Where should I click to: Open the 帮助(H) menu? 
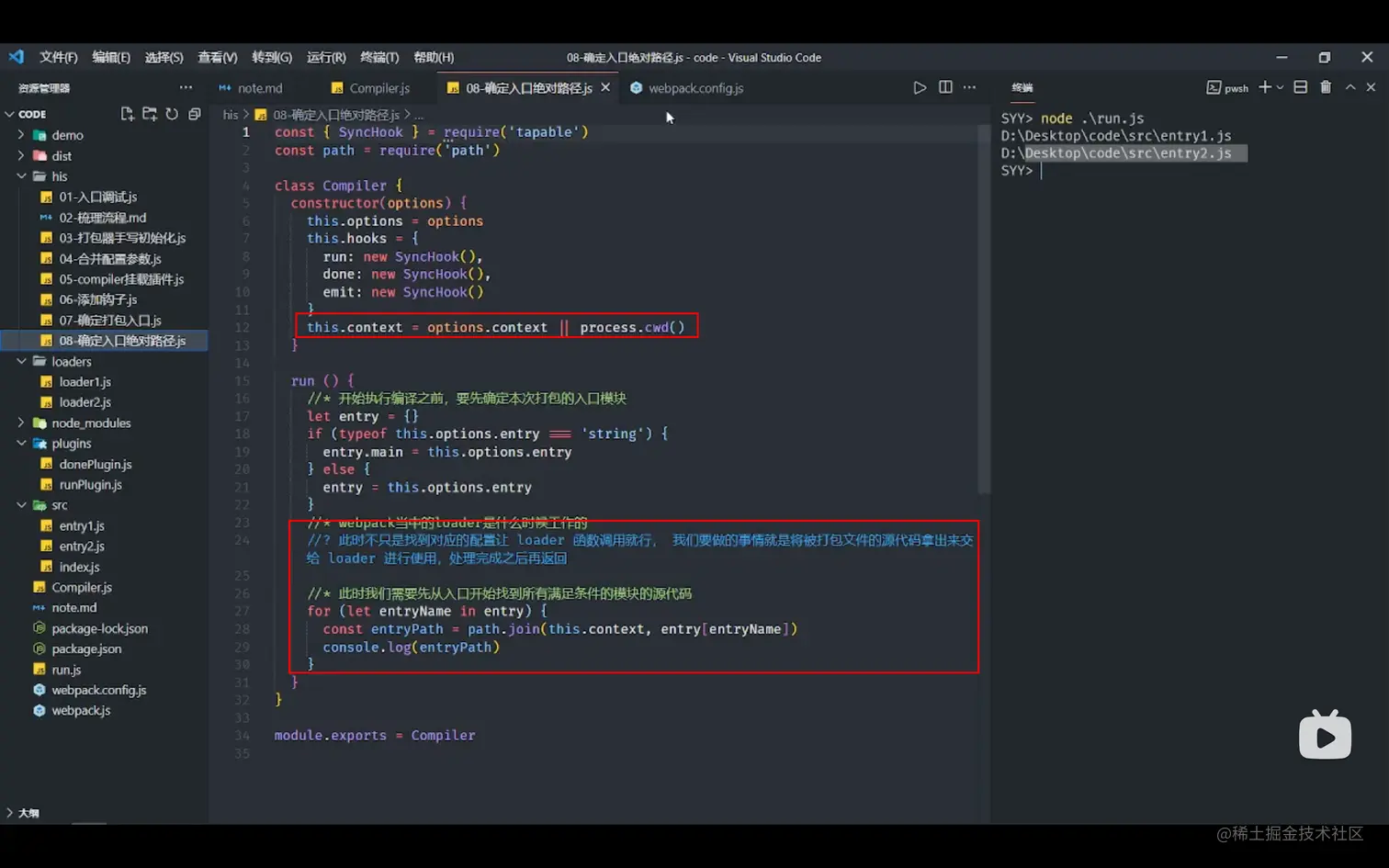tap(434, 57)
